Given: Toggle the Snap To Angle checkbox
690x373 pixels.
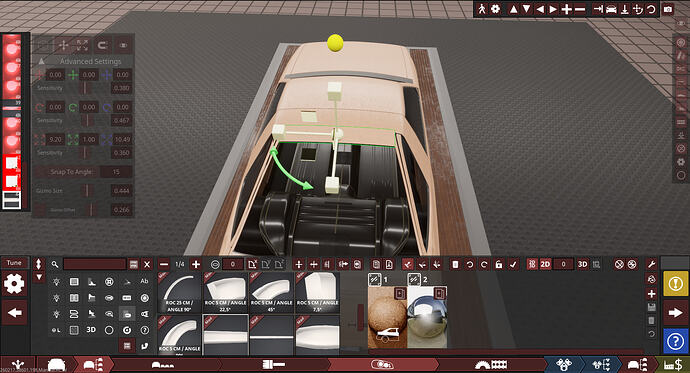Looking at the screenshot, I should [x=41, y=172].
